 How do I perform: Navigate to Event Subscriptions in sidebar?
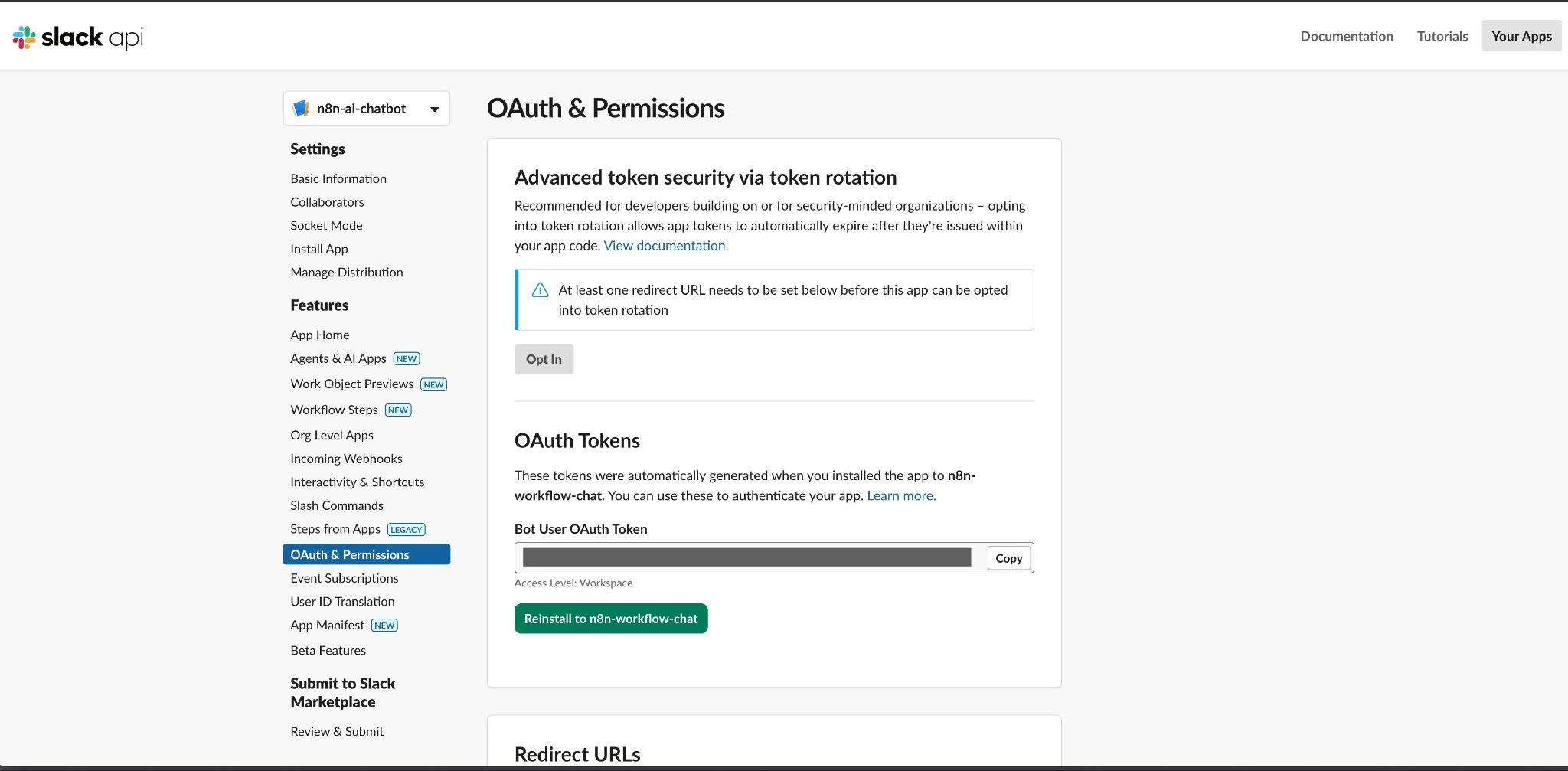click(x=344, y=578)
